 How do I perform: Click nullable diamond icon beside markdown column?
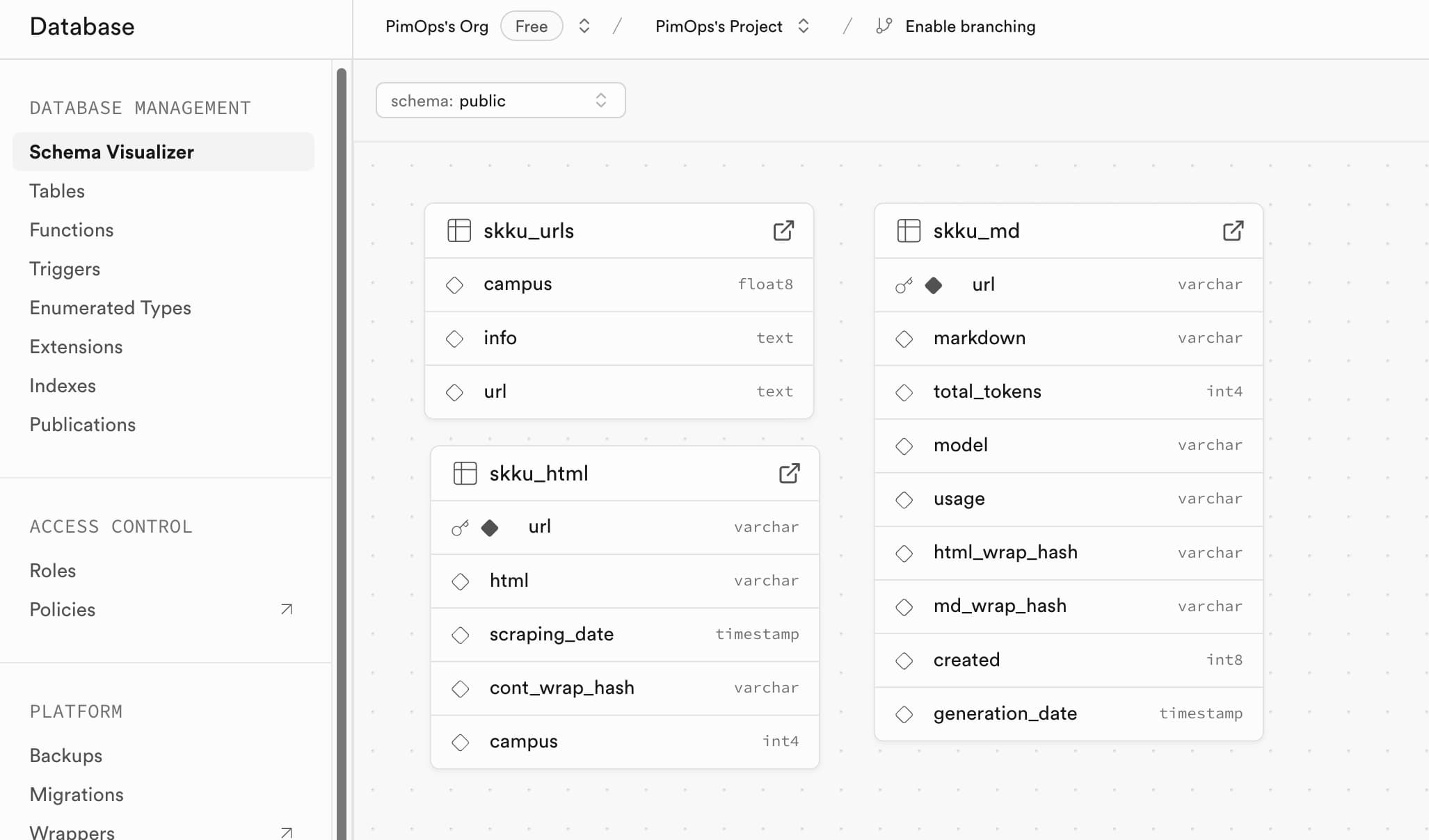click(904, 339)
